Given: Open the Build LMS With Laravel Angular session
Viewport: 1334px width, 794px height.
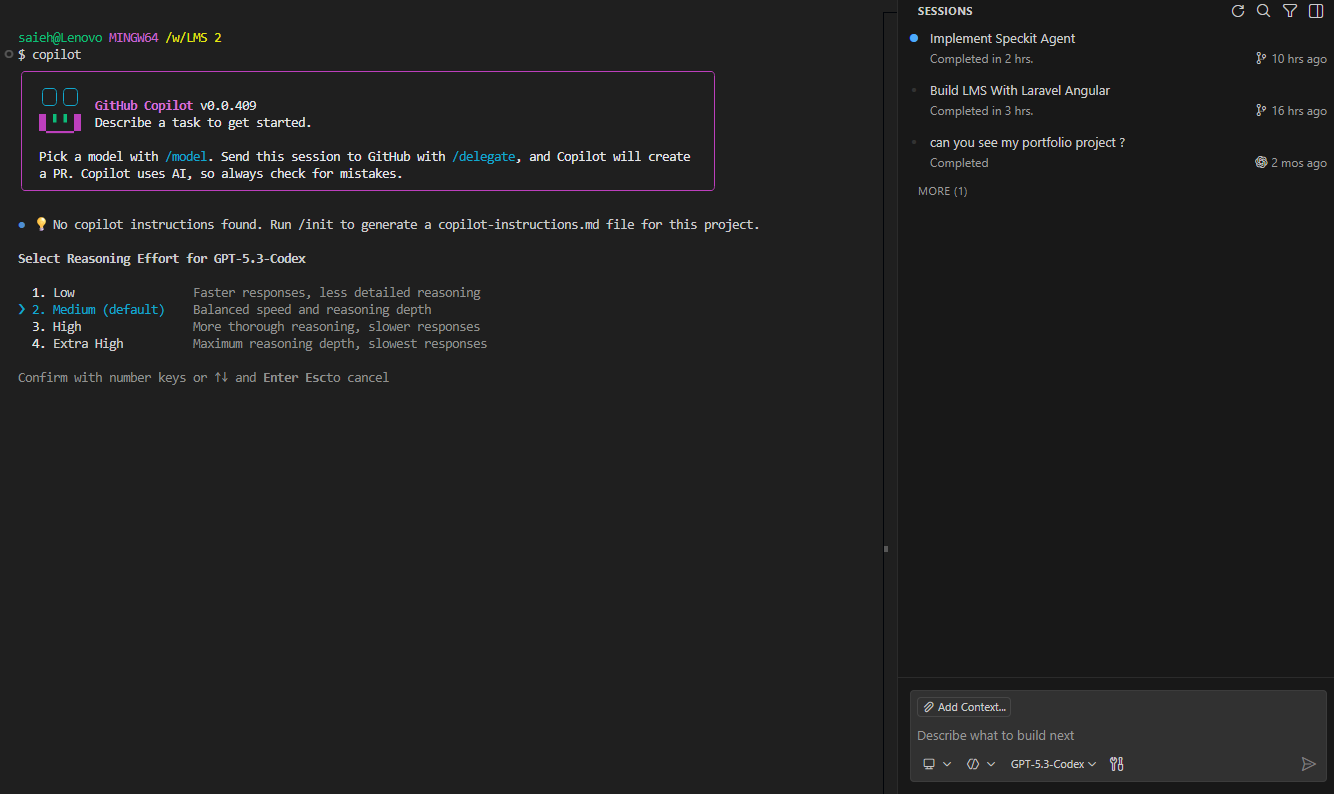Looking at the screenshot, I should pyautogui.click(x=1020, y=90).
